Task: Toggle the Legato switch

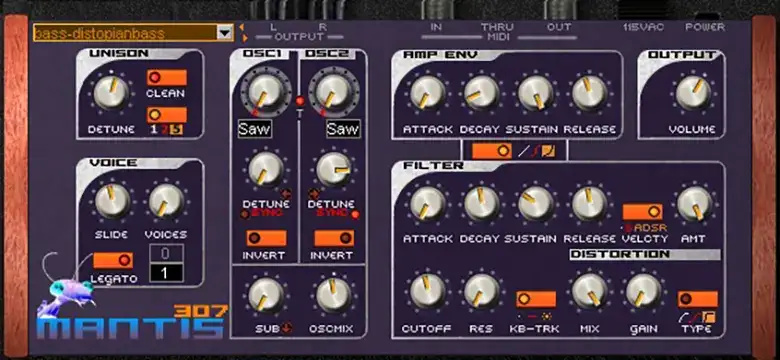Action: click(x=113, y=260)
